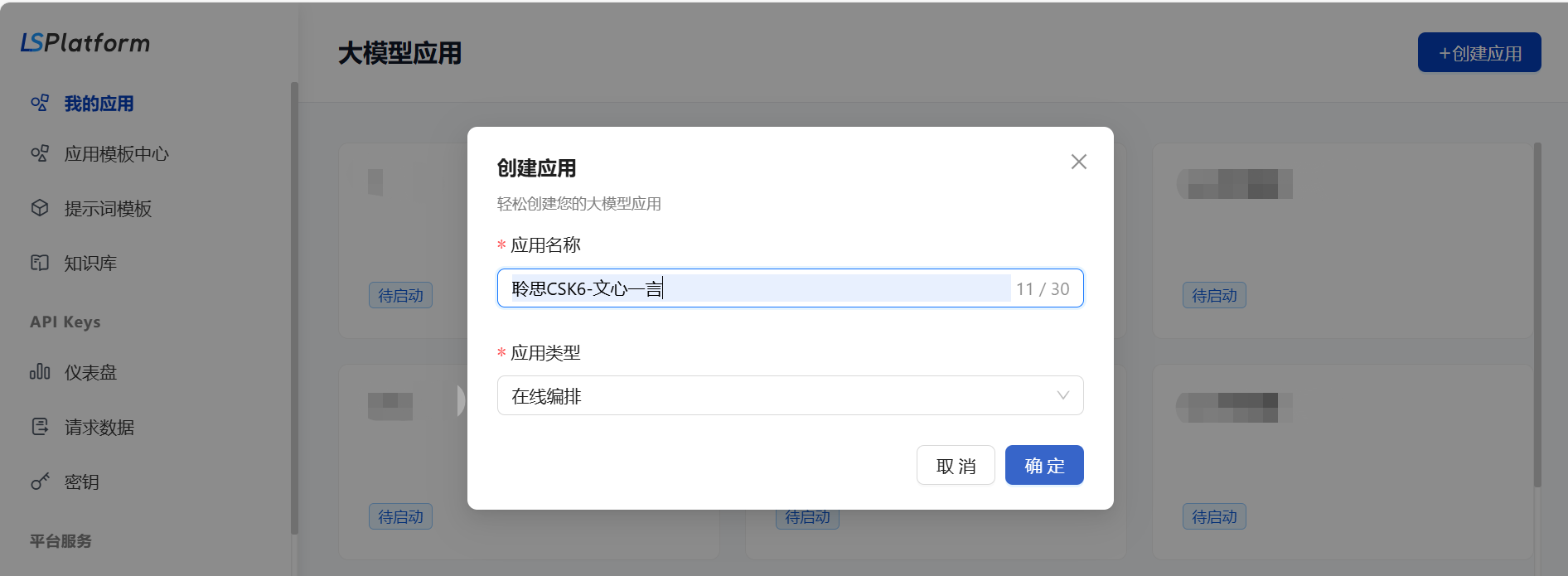Open 知识库 menu item

[x=90, y=264]
